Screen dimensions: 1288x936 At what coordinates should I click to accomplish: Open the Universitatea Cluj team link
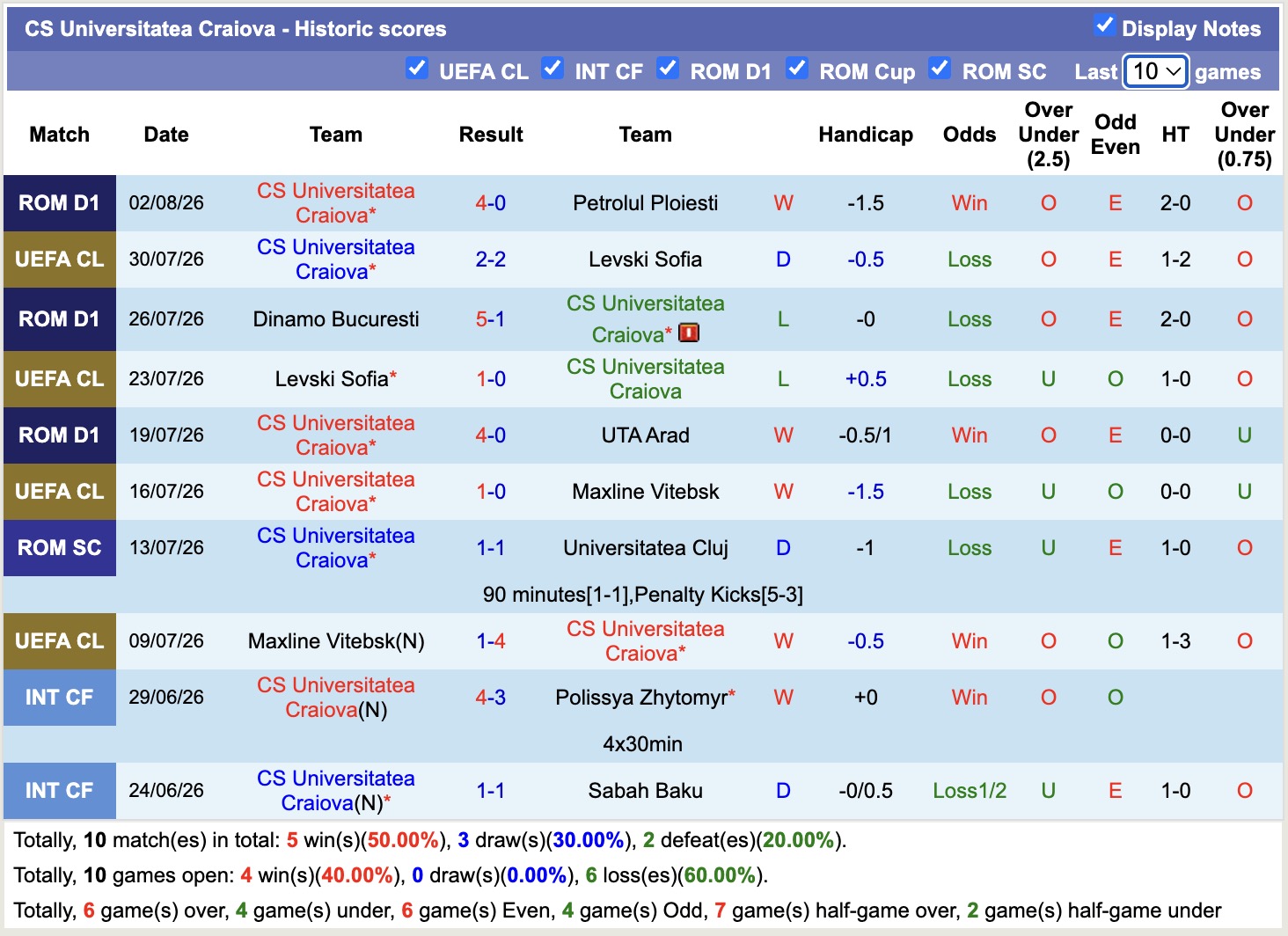tap(646, 548)
